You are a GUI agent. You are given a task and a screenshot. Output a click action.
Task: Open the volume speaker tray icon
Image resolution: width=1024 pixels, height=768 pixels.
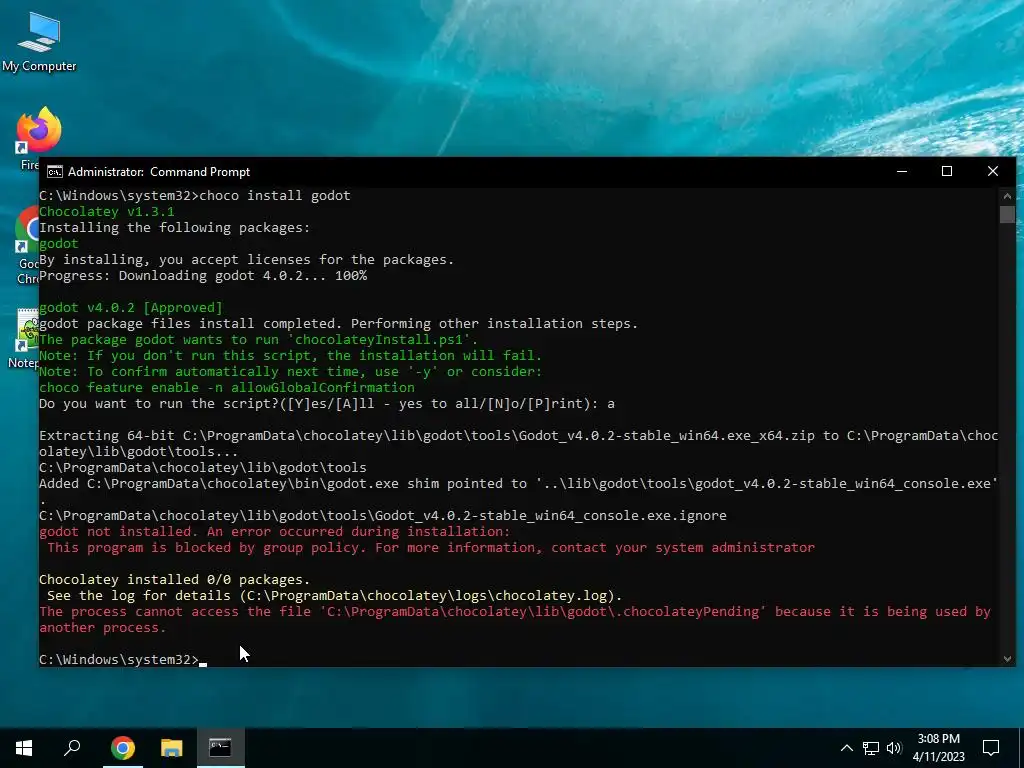894,748
